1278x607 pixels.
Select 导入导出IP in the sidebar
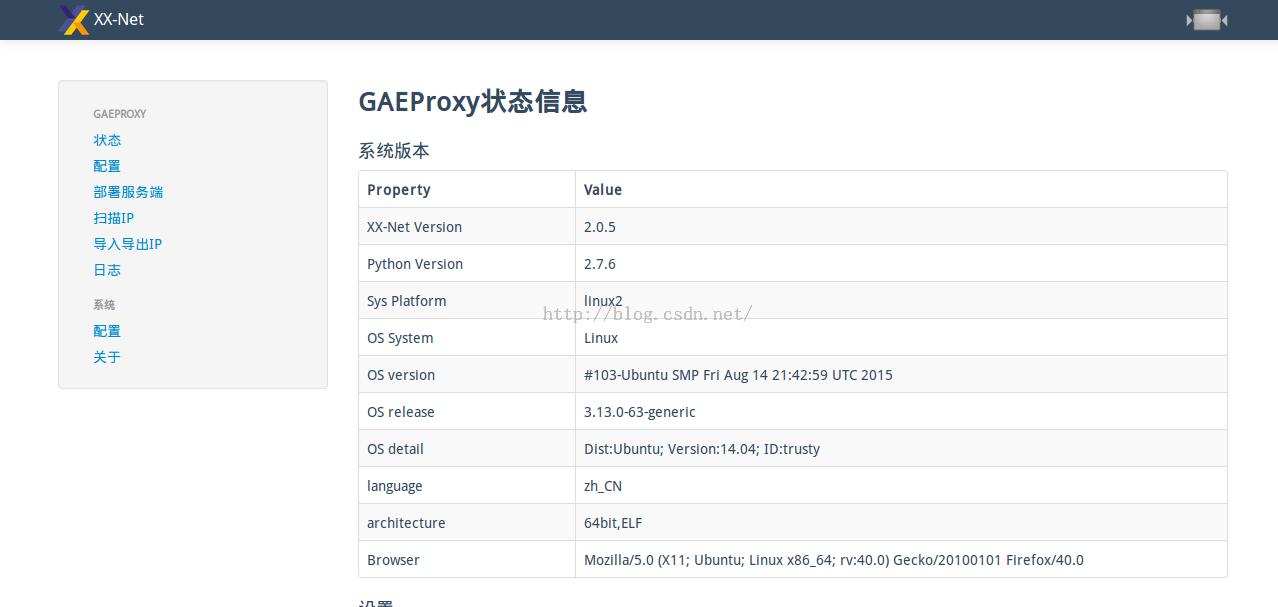tap(128, 244)
